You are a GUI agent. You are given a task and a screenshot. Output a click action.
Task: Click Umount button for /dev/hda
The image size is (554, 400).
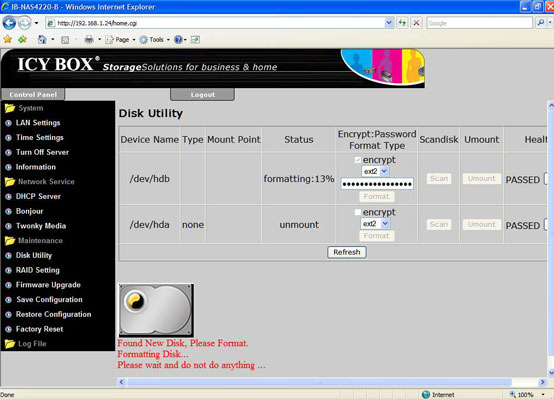tap(482, 224)
